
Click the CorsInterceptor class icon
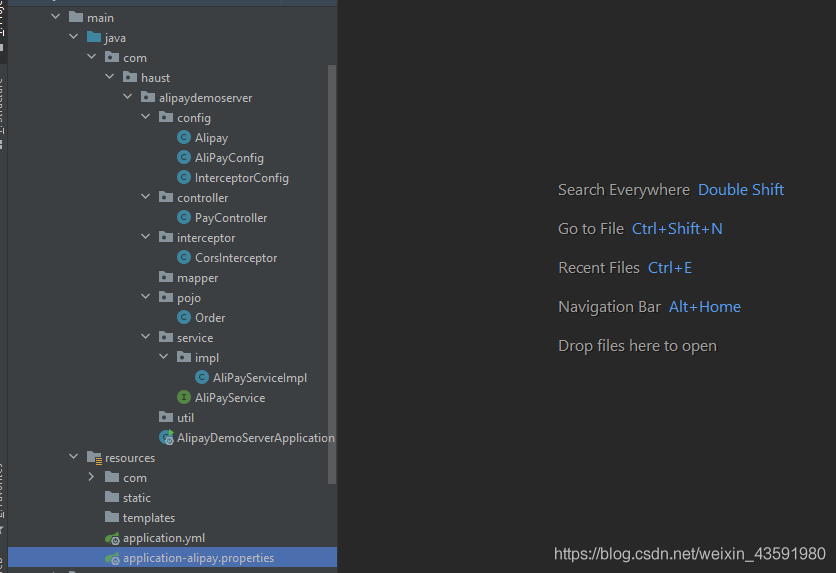(x=184, y=258)
